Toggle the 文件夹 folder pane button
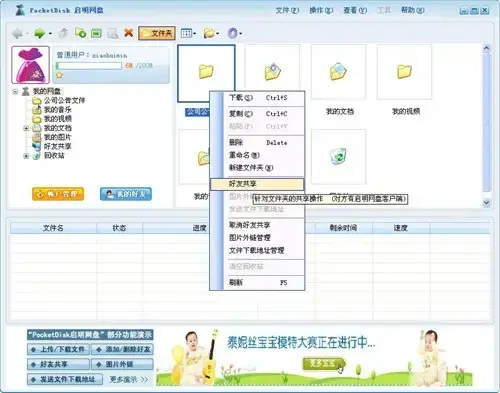This screenshot has height=393, width=500. [x=157, y=33]
